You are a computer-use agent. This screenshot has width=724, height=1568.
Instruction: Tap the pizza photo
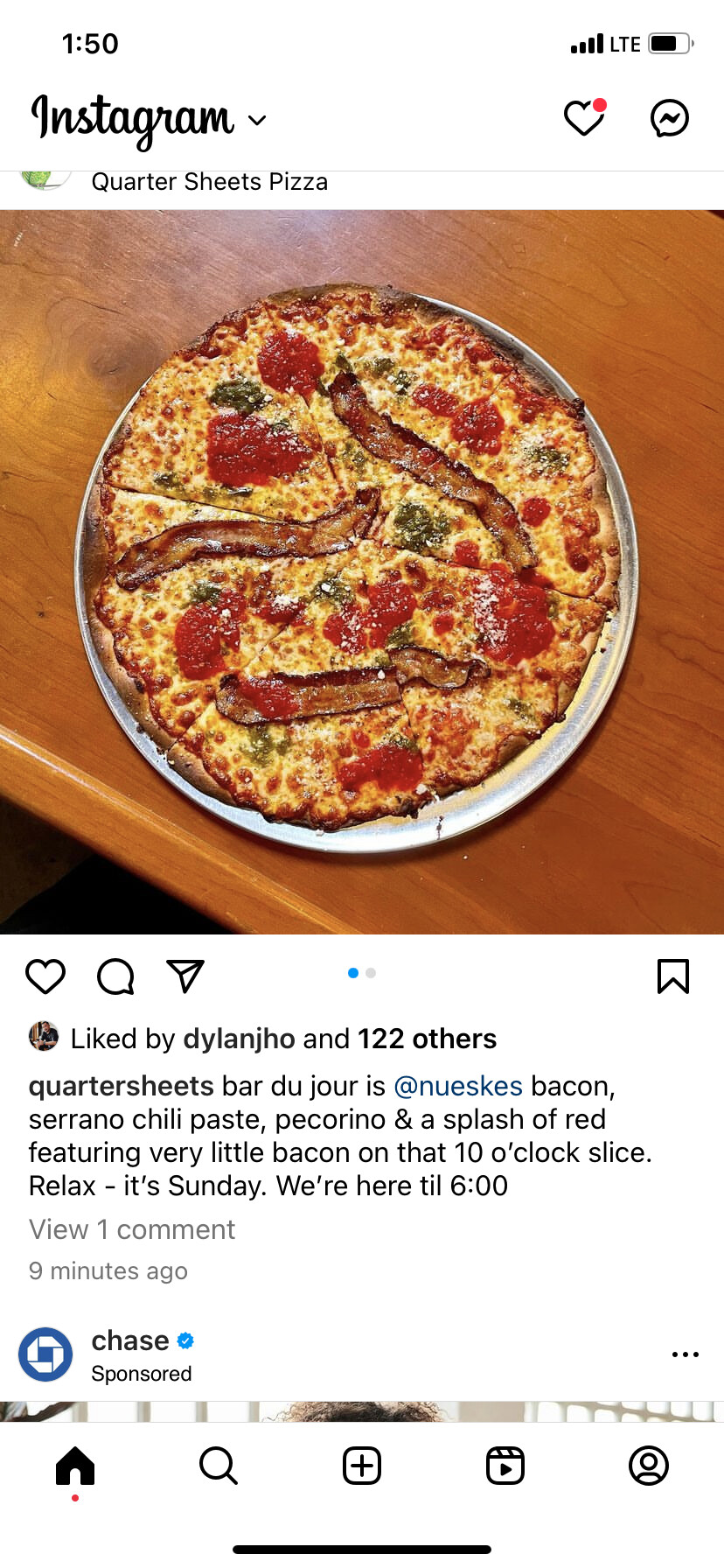(x=362, y=572)
